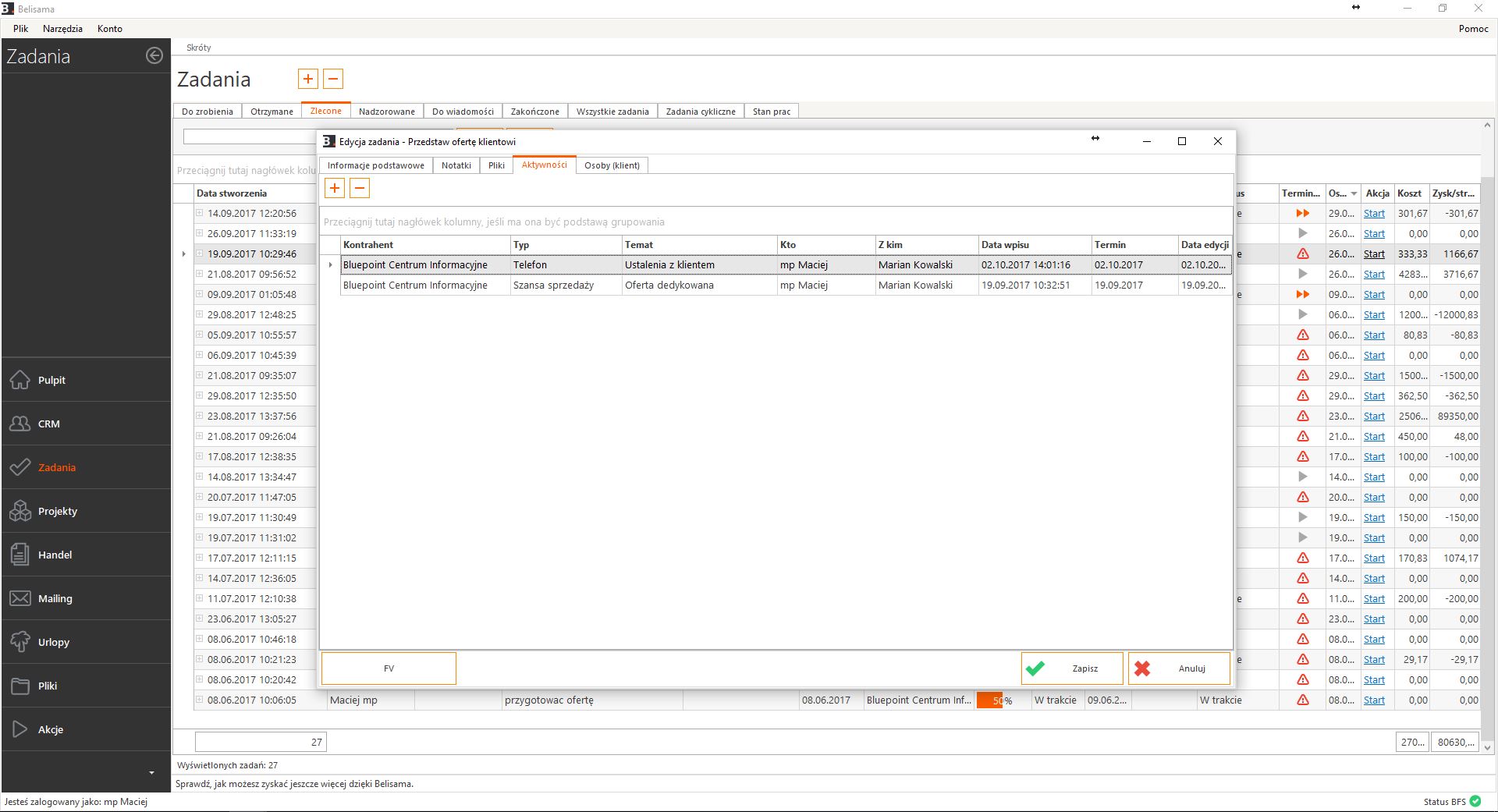Select the Szansa sprzedaży activity row

[x=552, y=285]
